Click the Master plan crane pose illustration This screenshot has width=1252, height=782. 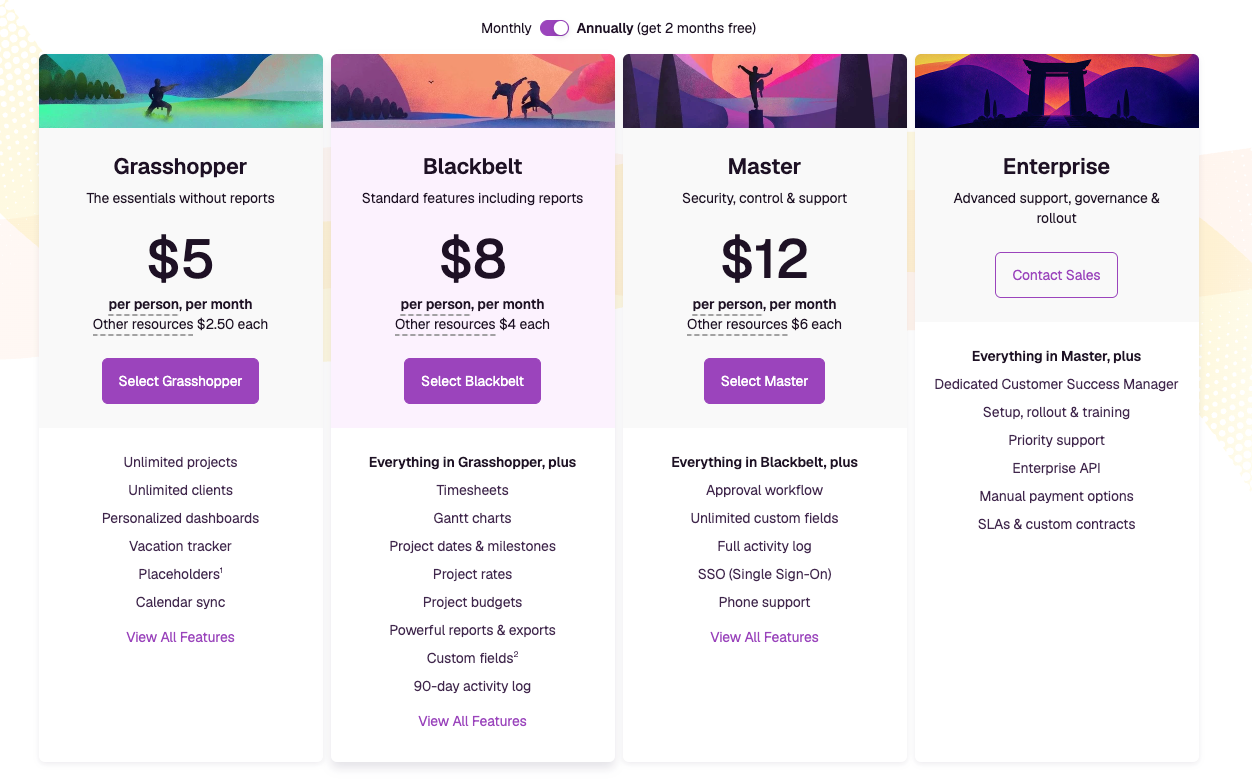pyautogui.click(x=765, y=91)
